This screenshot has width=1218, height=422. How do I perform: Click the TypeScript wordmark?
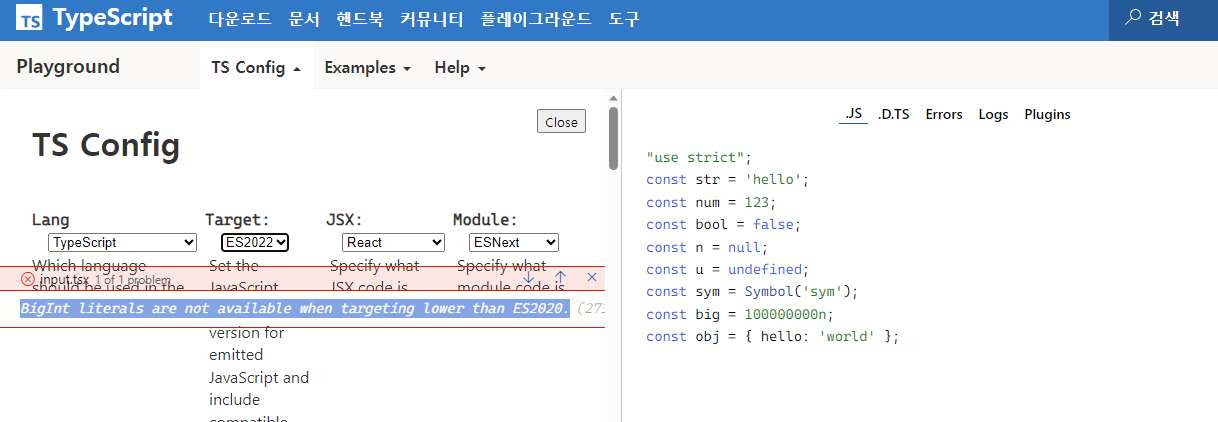click(x=113, y=18)
